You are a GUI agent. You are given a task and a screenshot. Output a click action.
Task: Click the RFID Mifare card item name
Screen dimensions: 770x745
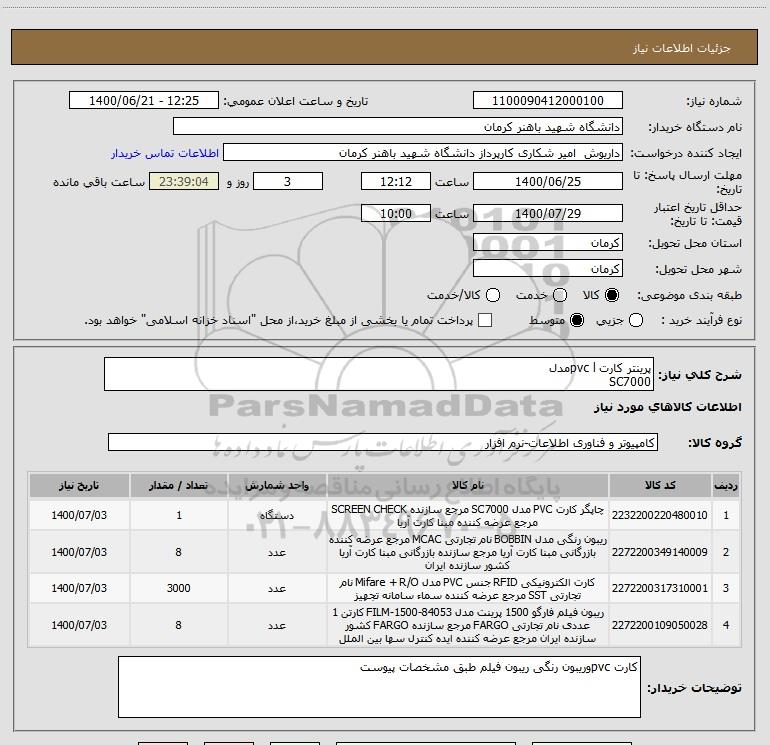tap(468, 589)
